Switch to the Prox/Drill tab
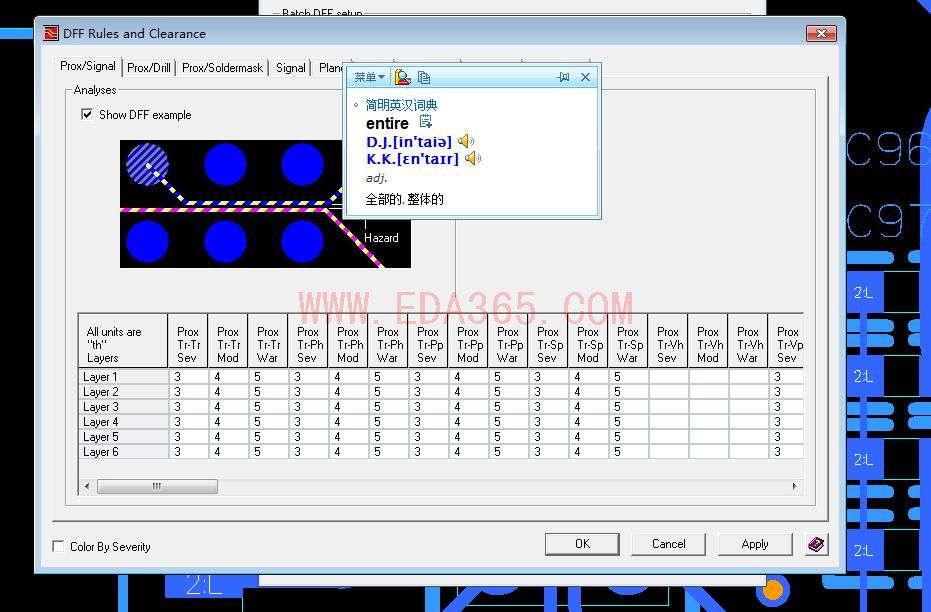 tap(149, 68)
